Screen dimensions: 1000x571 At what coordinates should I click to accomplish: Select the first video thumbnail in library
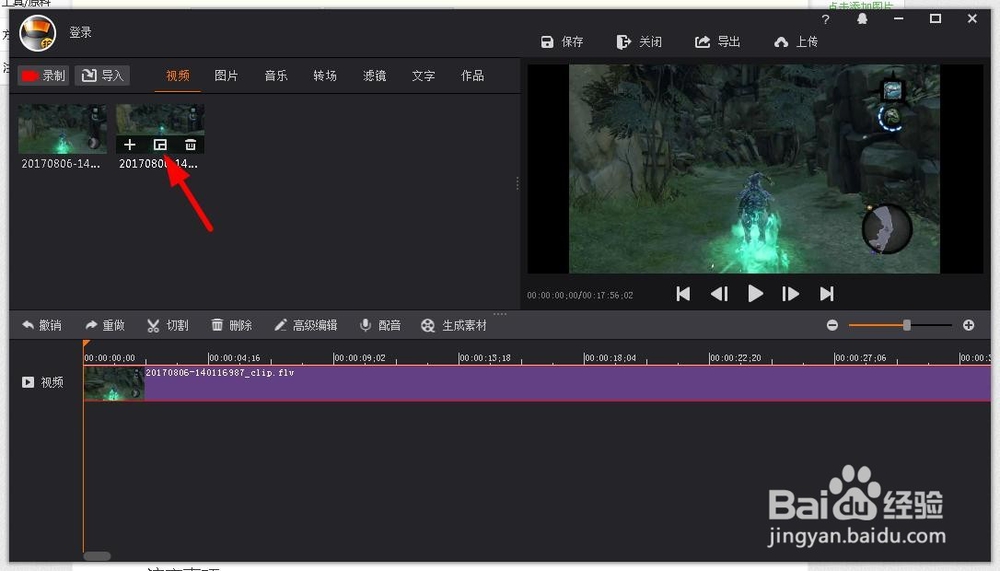62,129
